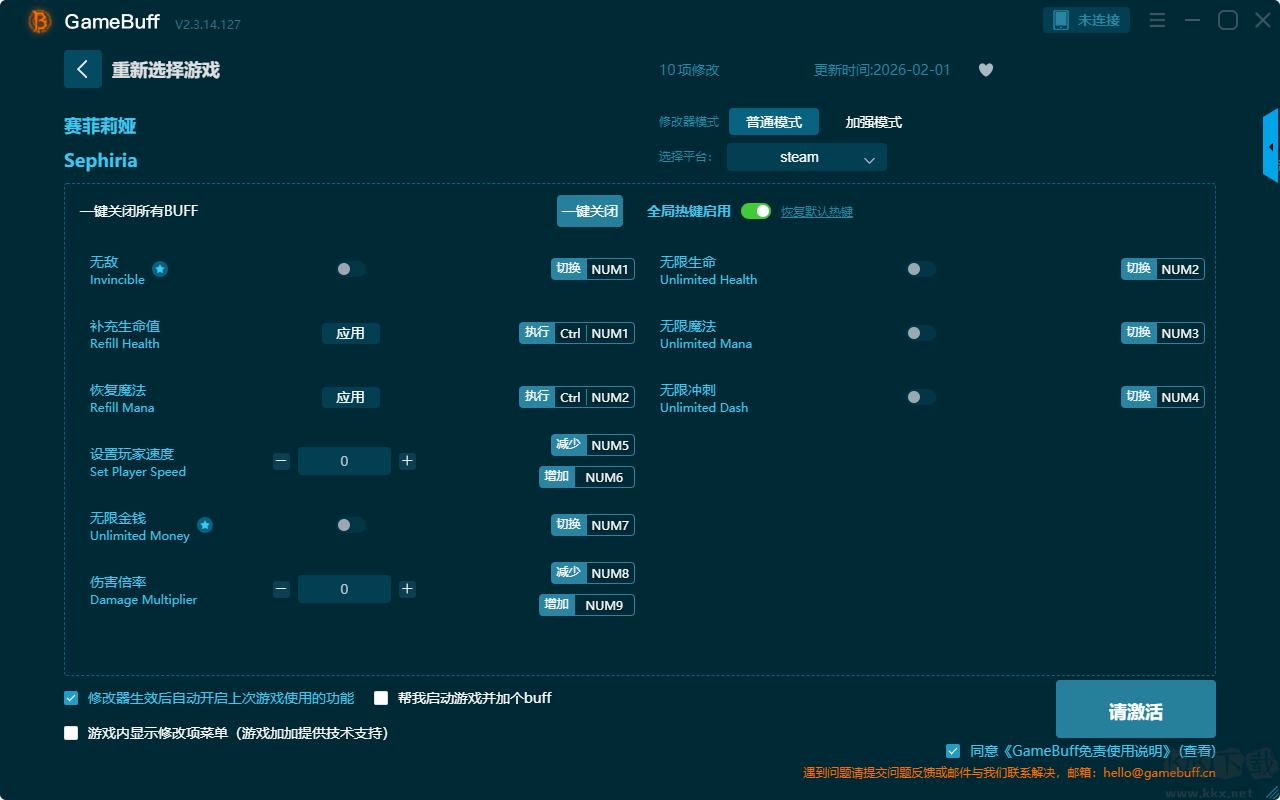
Task: Click the Set Player Speed value field
Action: tap(344, 461)
